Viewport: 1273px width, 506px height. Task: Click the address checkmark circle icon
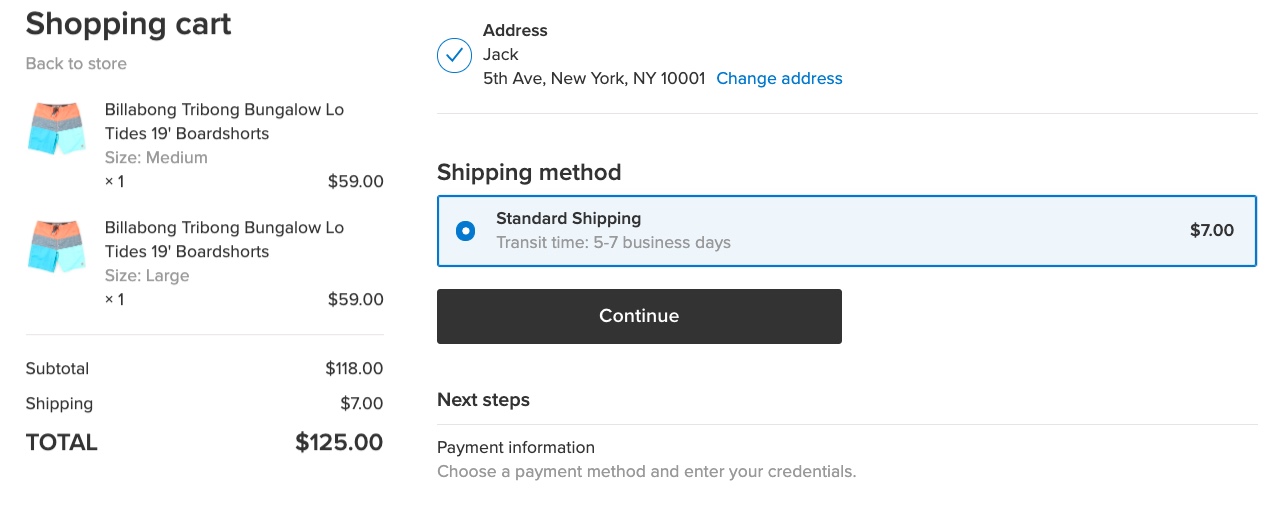coord(454,55)
